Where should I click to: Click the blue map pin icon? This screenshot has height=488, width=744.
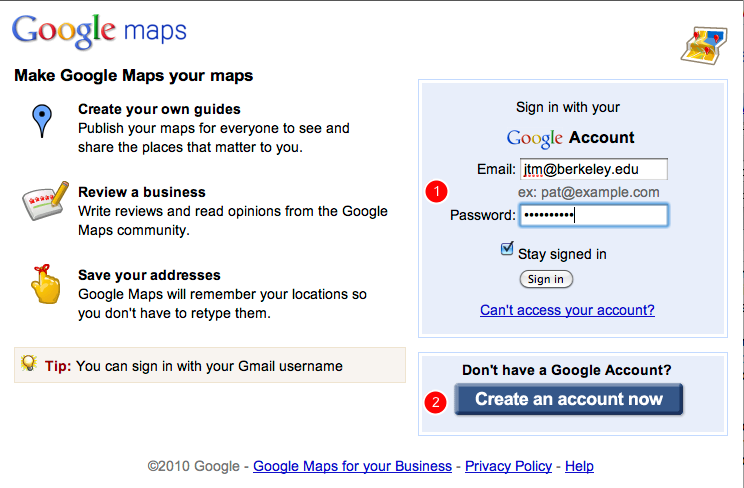42,121
